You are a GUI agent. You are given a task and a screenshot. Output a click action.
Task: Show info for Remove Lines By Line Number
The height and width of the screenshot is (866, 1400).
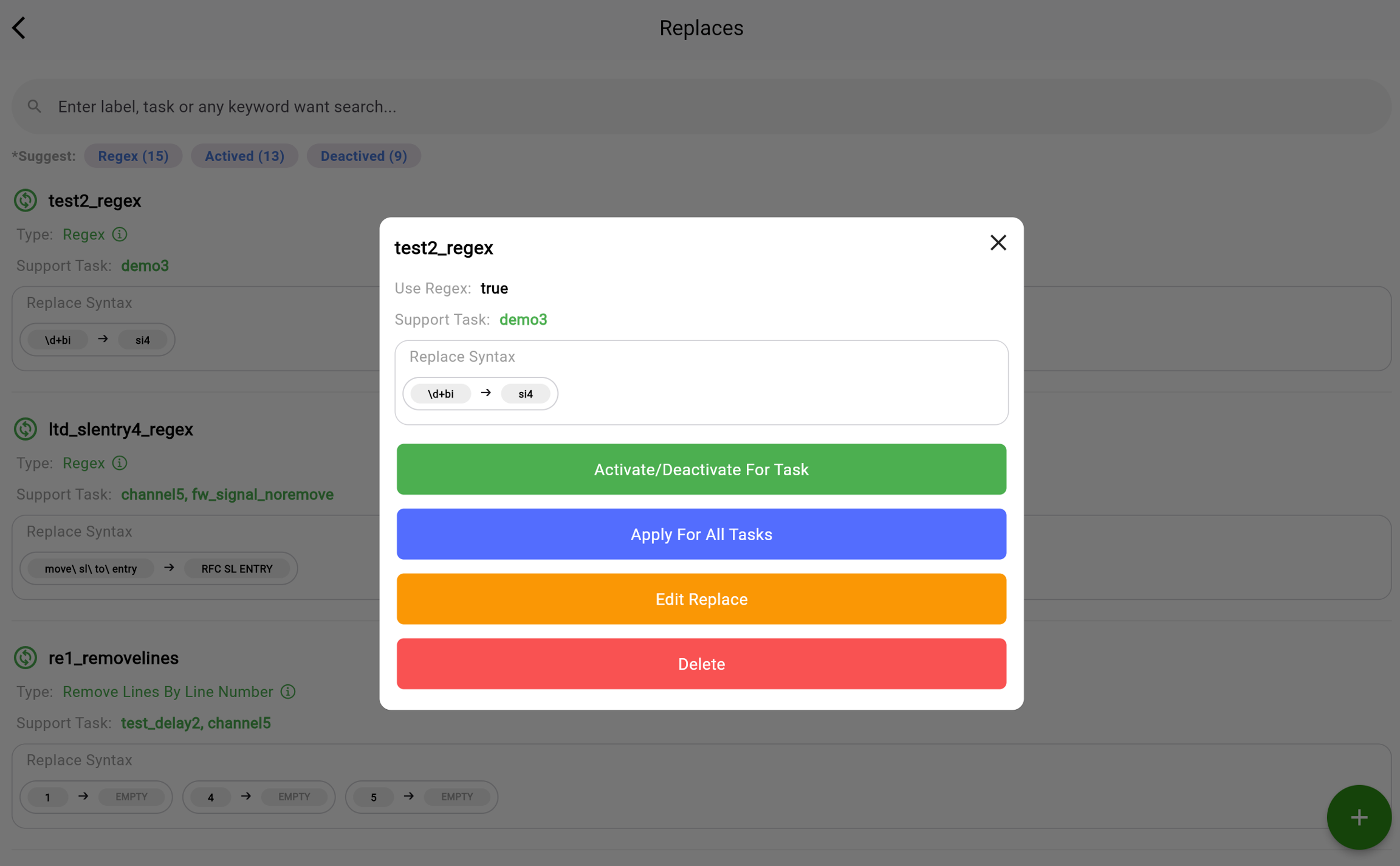click(288, 692)
